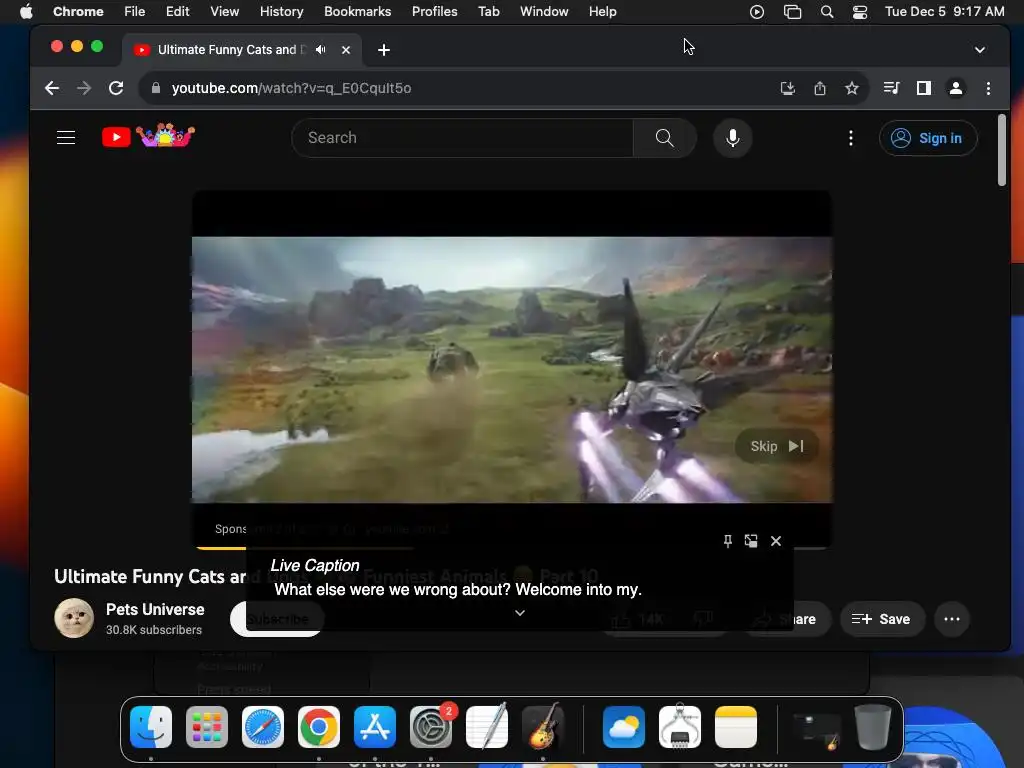Open Weather app from the Dock
This screenshot has height=768, width=1024.
point(624,727)
